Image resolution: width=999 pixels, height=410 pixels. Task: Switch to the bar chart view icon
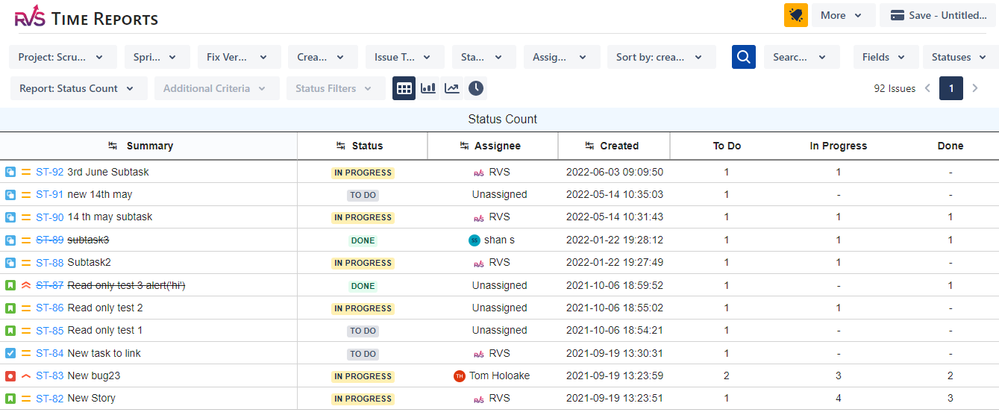click(428, 88)
